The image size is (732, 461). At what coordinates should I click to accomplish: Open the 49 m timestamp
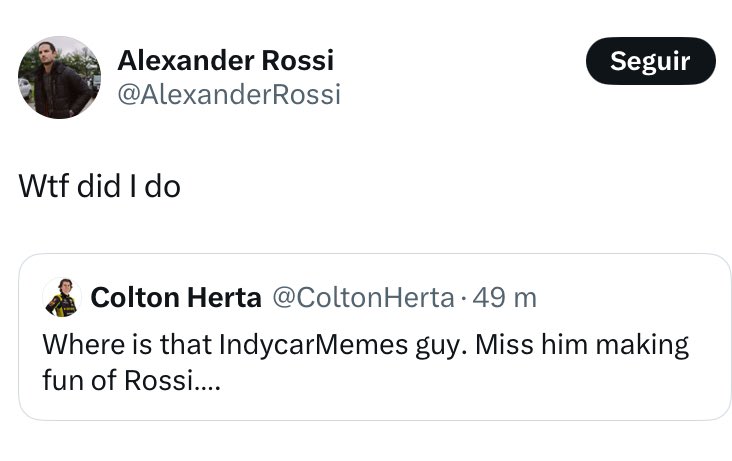(x=504, y=298)
